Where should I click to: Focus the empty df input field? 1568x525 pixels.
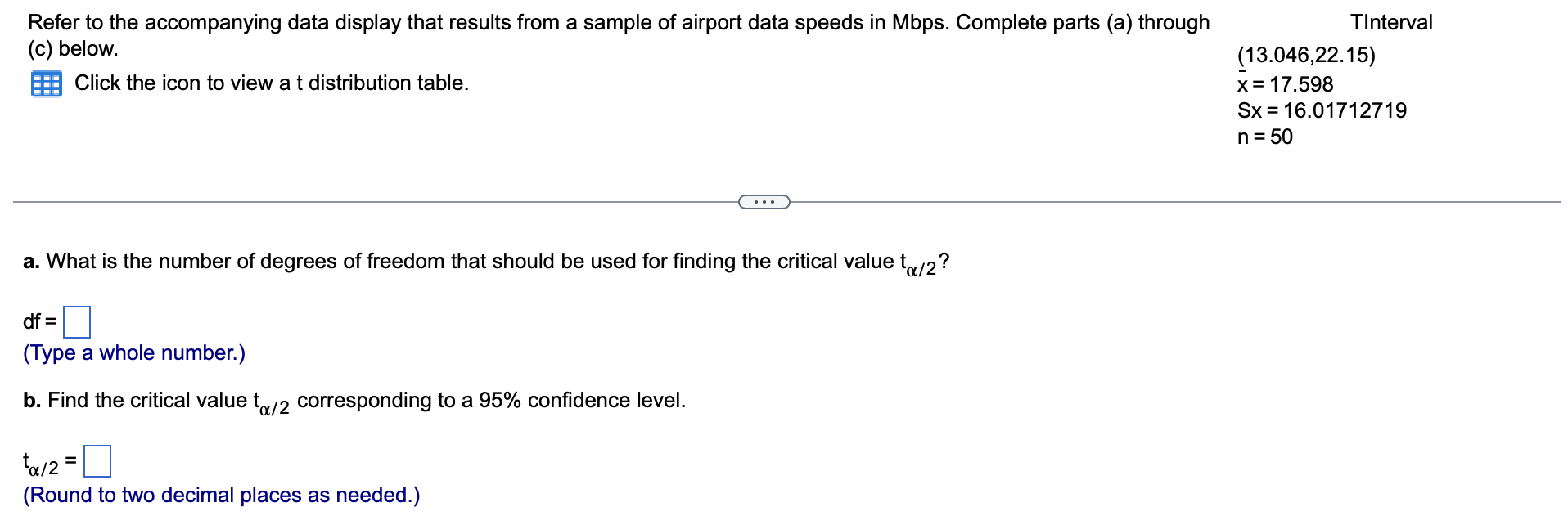(79, 323)
